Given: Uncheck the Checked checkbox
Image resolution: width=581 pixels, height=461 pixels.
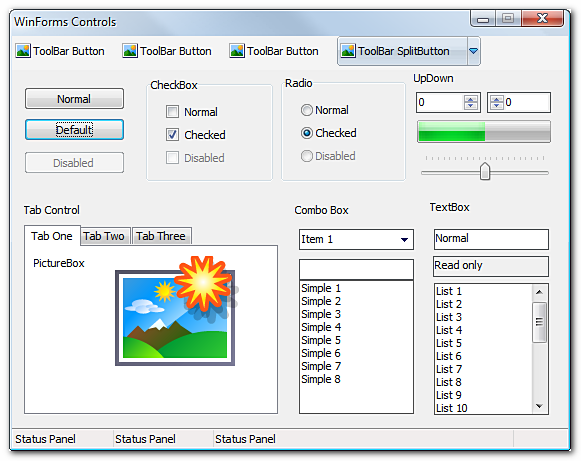Looking at the screenshot, I should point(172,135).
